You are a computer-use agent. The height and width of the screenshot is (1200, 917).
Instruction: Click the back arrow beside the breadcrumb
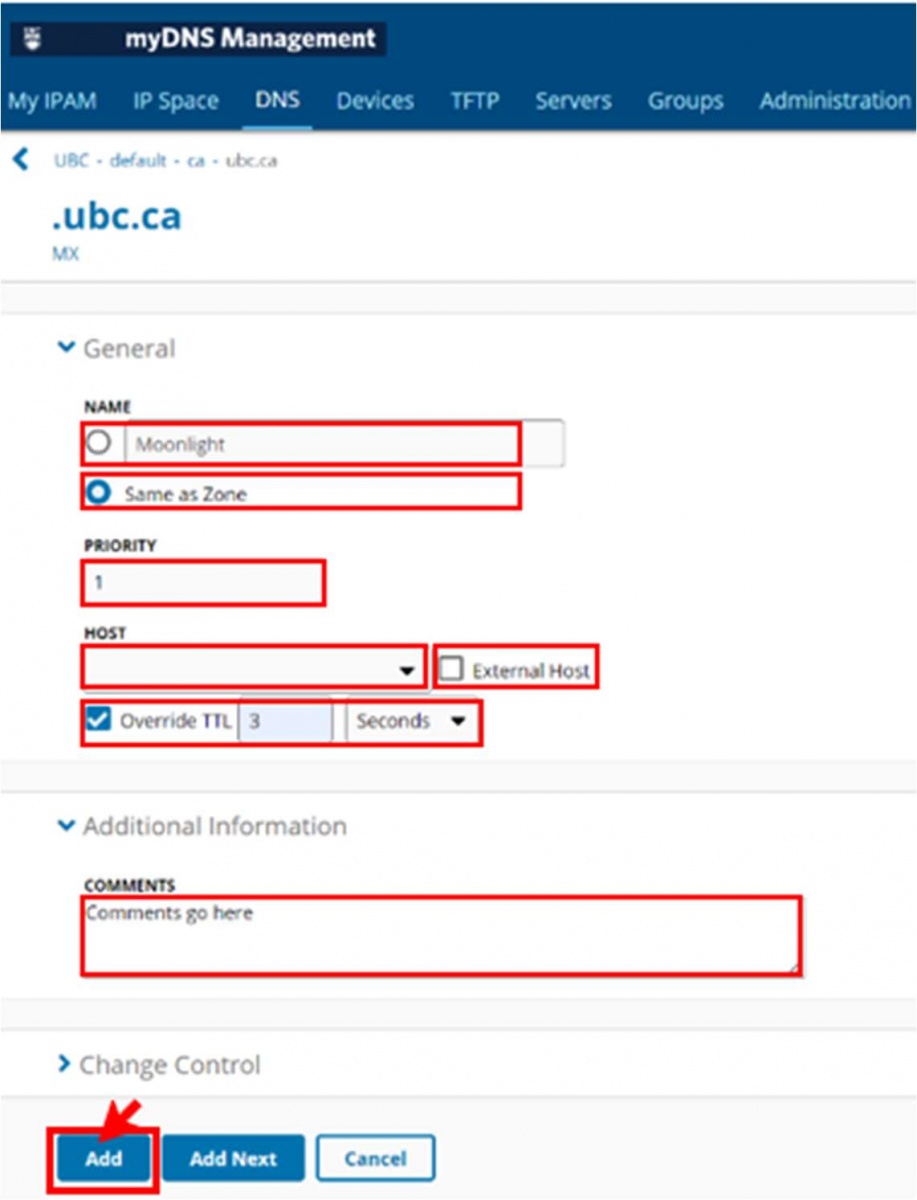click(20, 160)
